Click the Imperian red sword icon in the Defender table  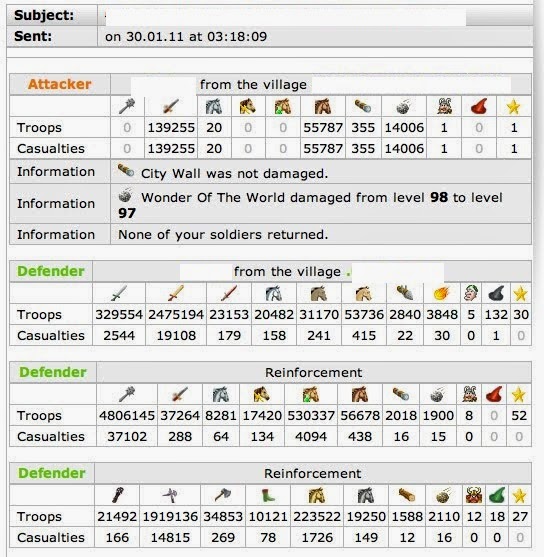[x=229, y=293]
